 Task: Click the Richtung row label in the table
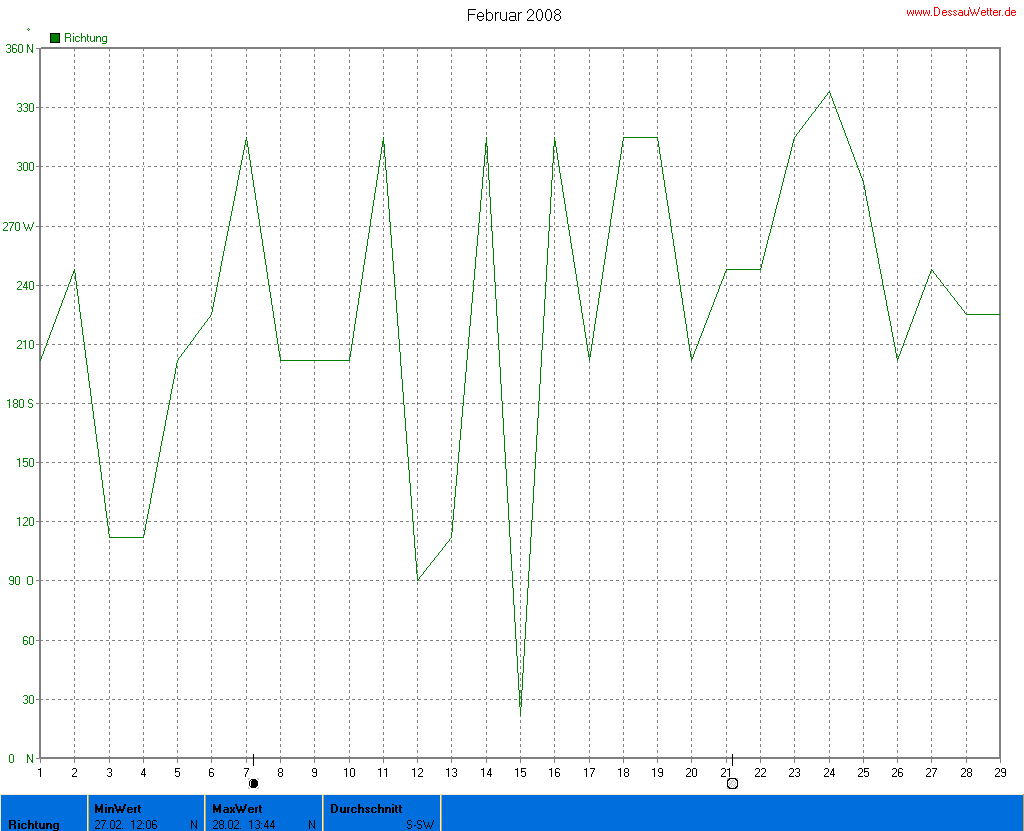tap(34, 824)
